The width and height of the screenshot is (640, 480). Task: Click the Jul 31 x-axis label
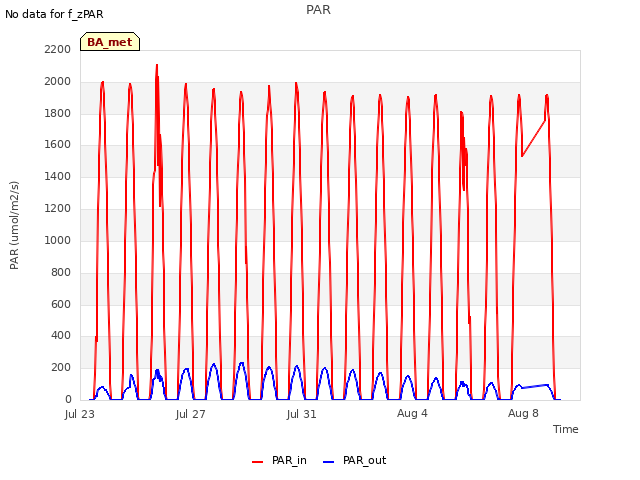(x=302, y=414)
